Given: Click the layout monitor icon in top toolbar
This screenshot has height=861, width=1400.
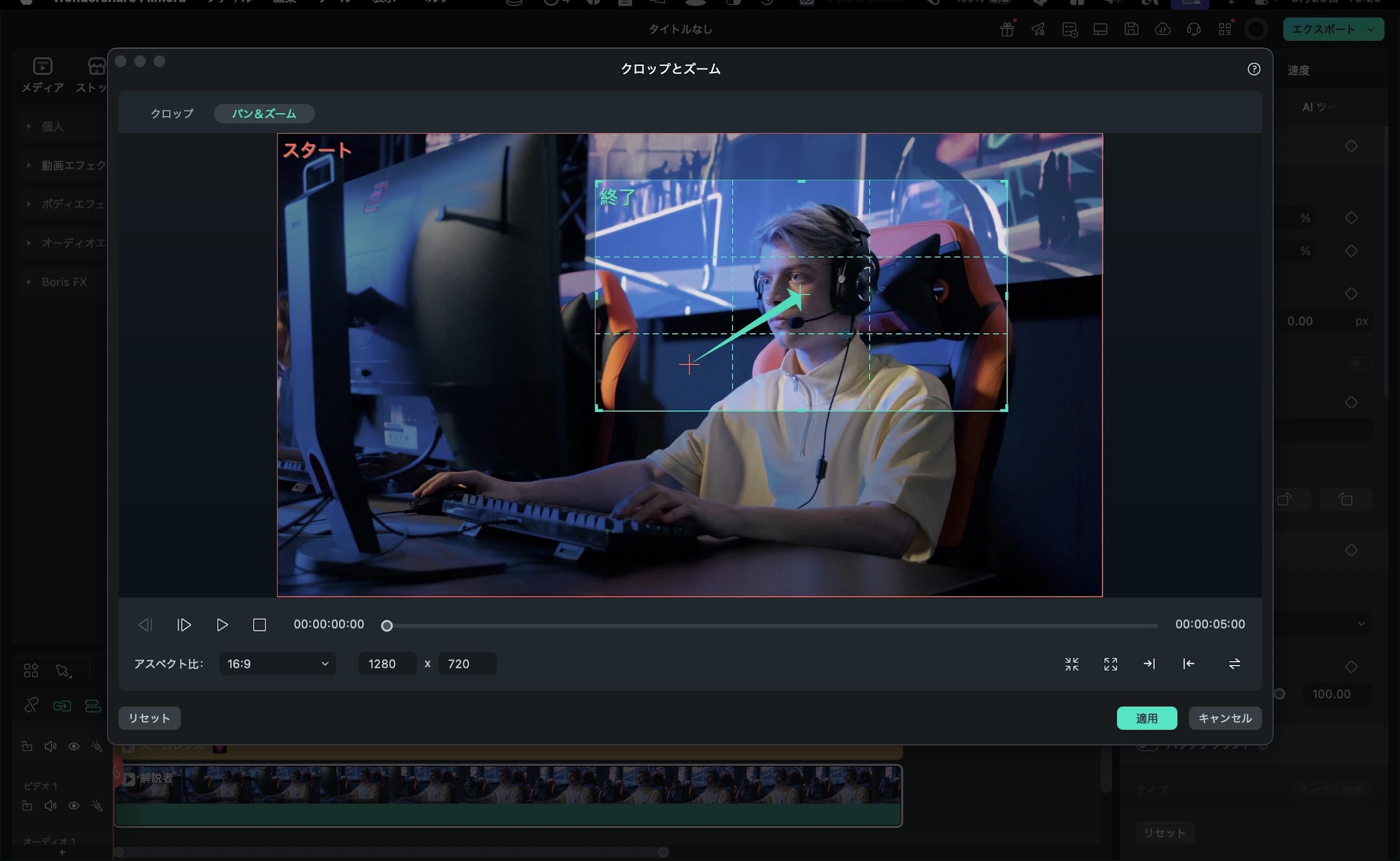Looking at the screenshot, I should click(1100, 29).
